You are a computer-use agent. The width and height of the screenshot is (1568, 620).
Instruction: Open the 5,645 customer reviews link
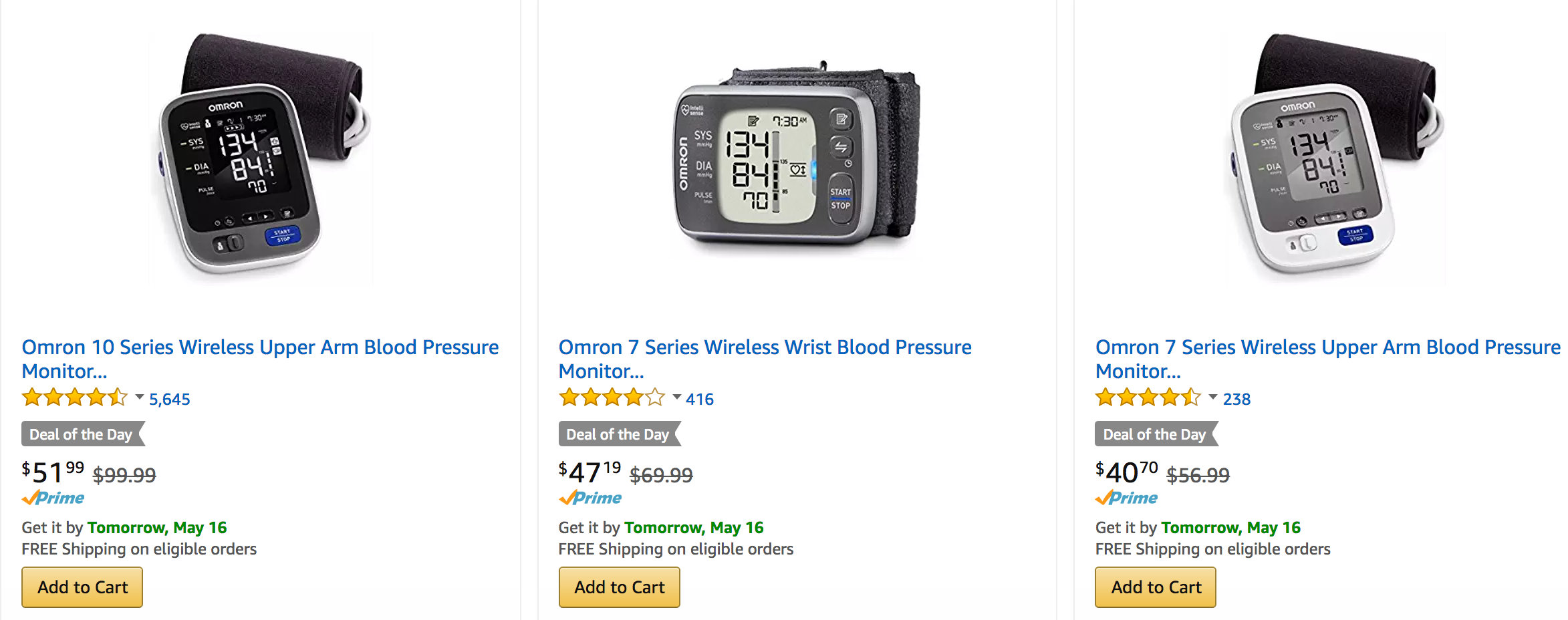coord(170,400)
